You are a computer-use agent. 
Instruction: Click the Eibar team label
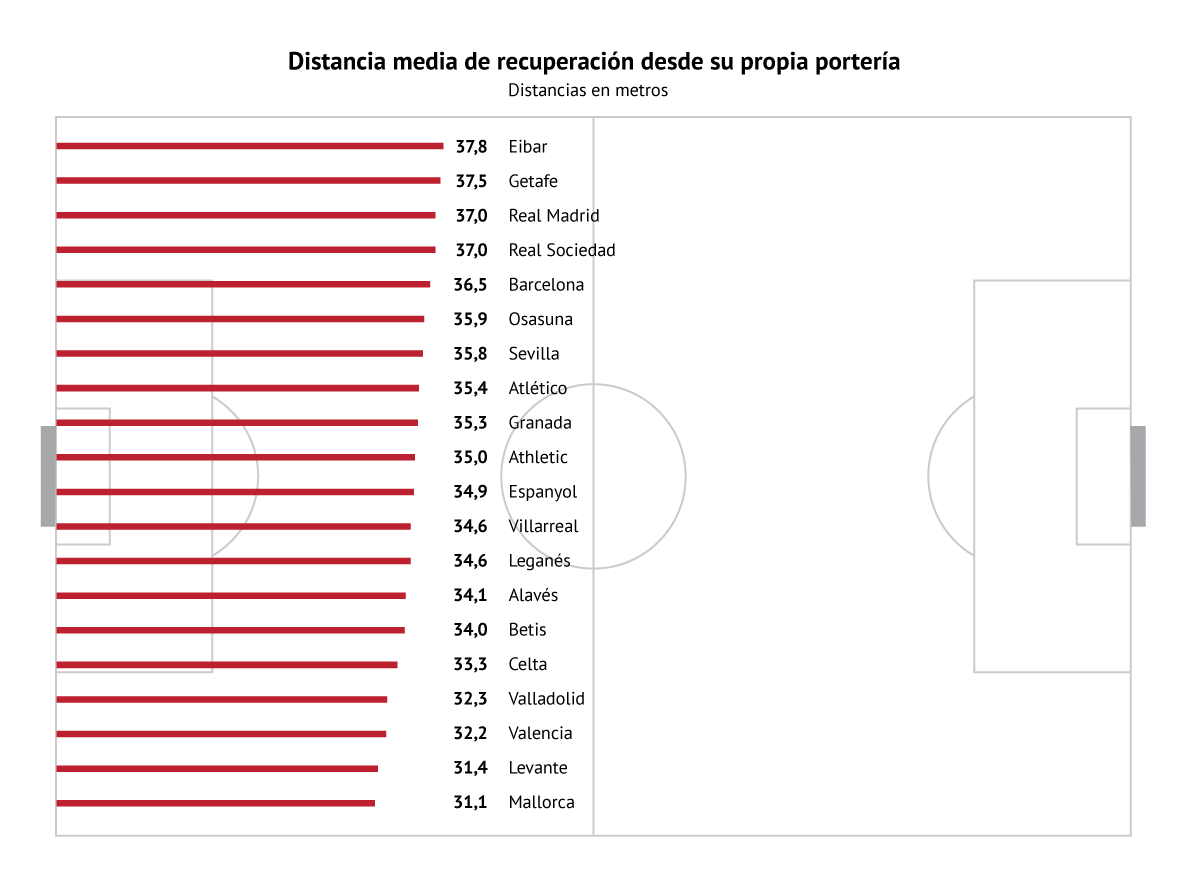[x=528, y=147]
